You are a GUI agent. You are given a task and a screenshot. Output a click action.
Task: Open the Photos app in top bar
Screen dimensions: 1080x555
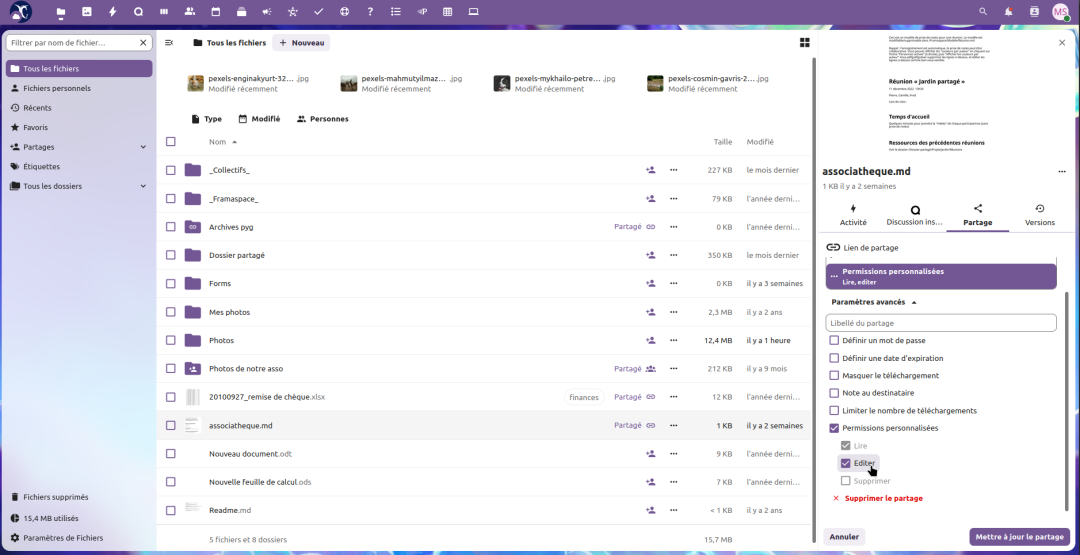[x=87, y=12]
